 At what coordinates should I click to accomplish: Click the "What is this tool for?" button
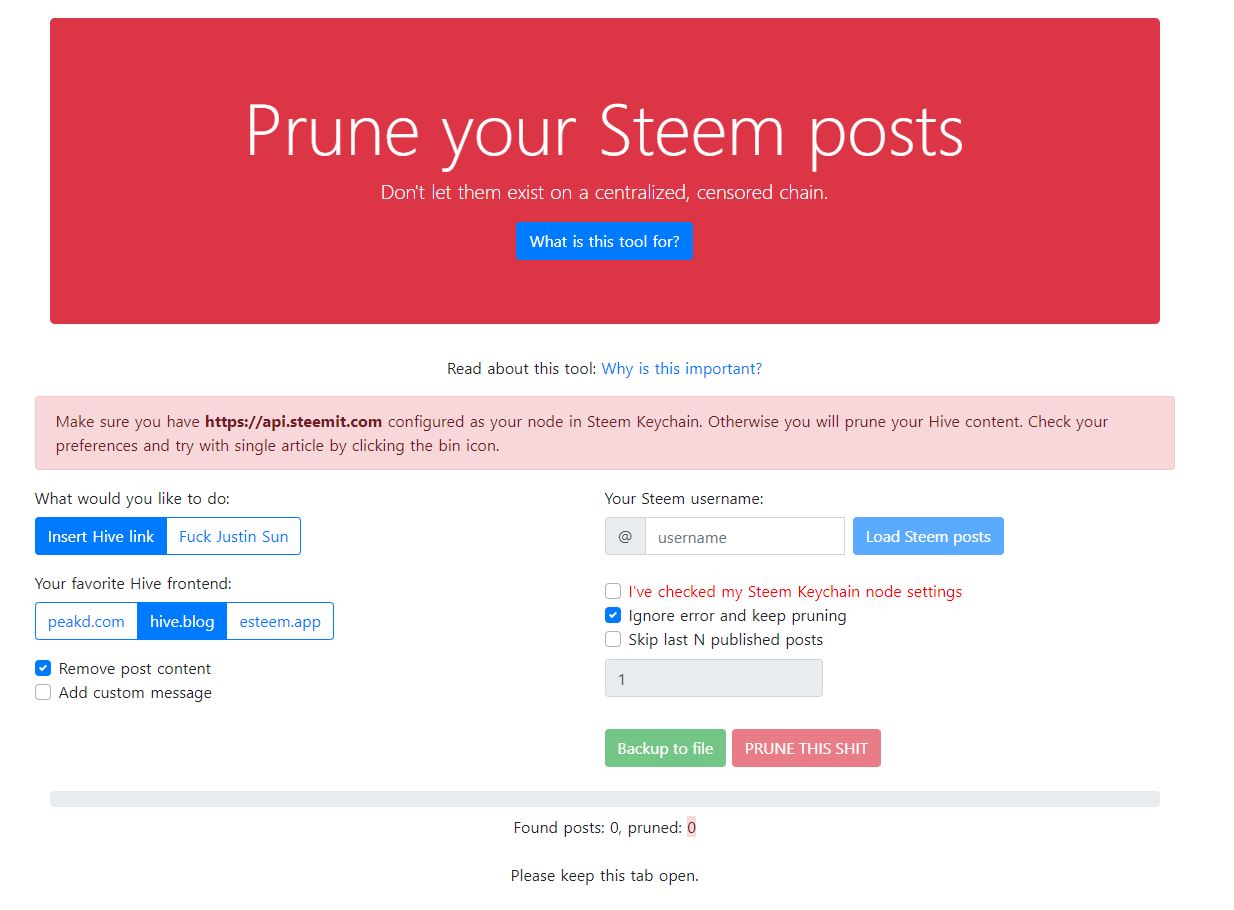tap(604, 241)
